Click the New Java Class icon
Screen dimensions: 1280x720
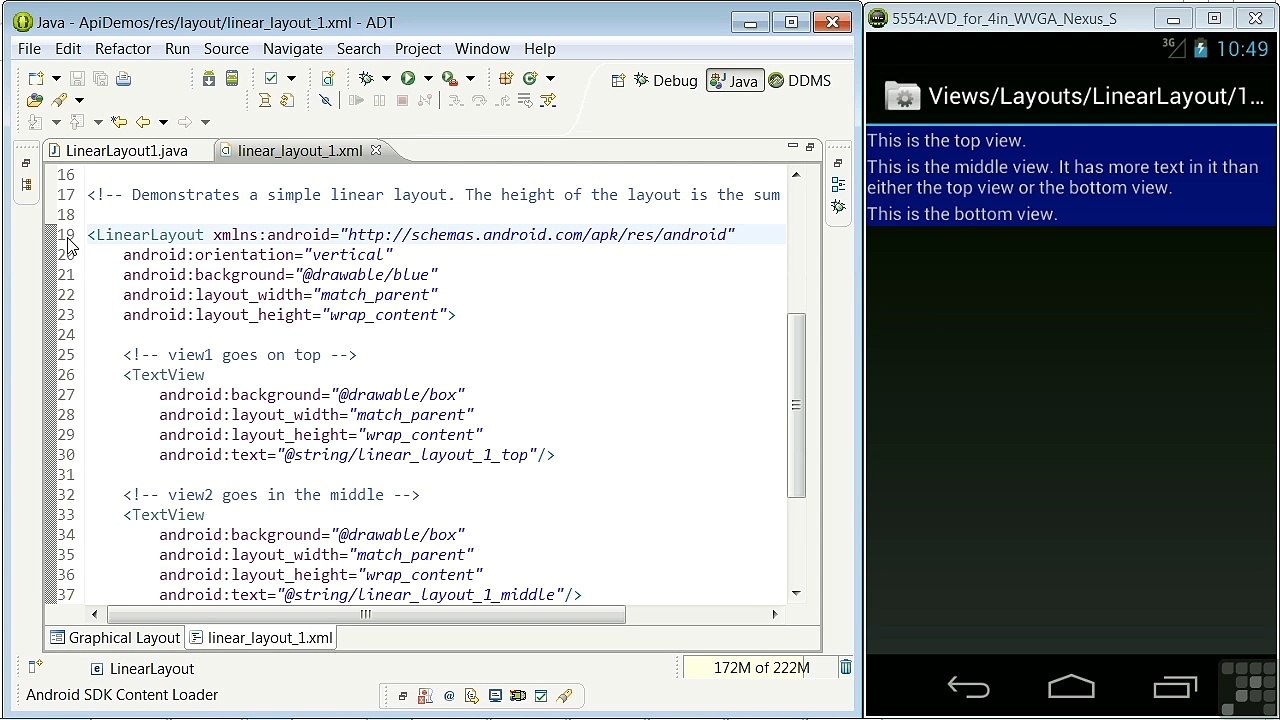coord(530,78)
